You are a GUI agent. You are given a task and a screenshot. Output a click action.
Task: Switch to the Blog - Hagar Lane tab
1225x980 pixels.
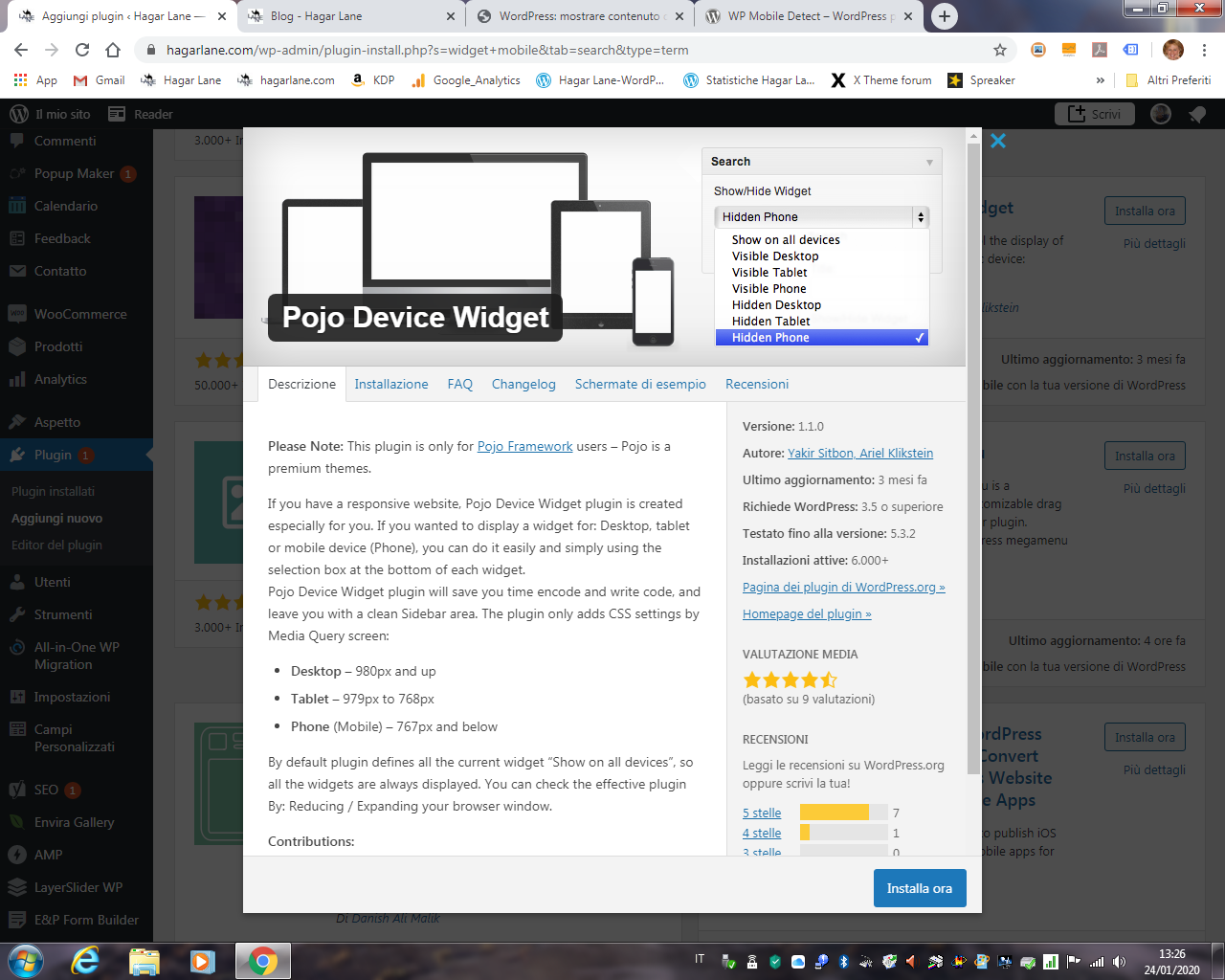[x=350, y=16]
